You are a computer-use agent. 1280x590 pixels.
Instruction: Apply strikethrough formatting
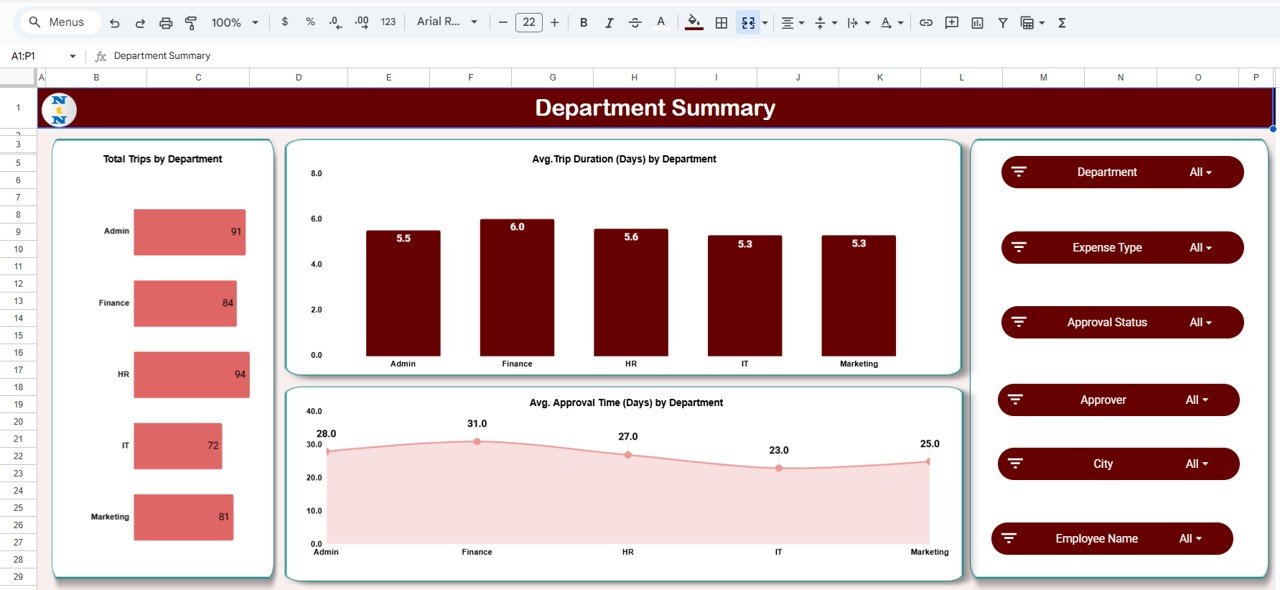635,22
